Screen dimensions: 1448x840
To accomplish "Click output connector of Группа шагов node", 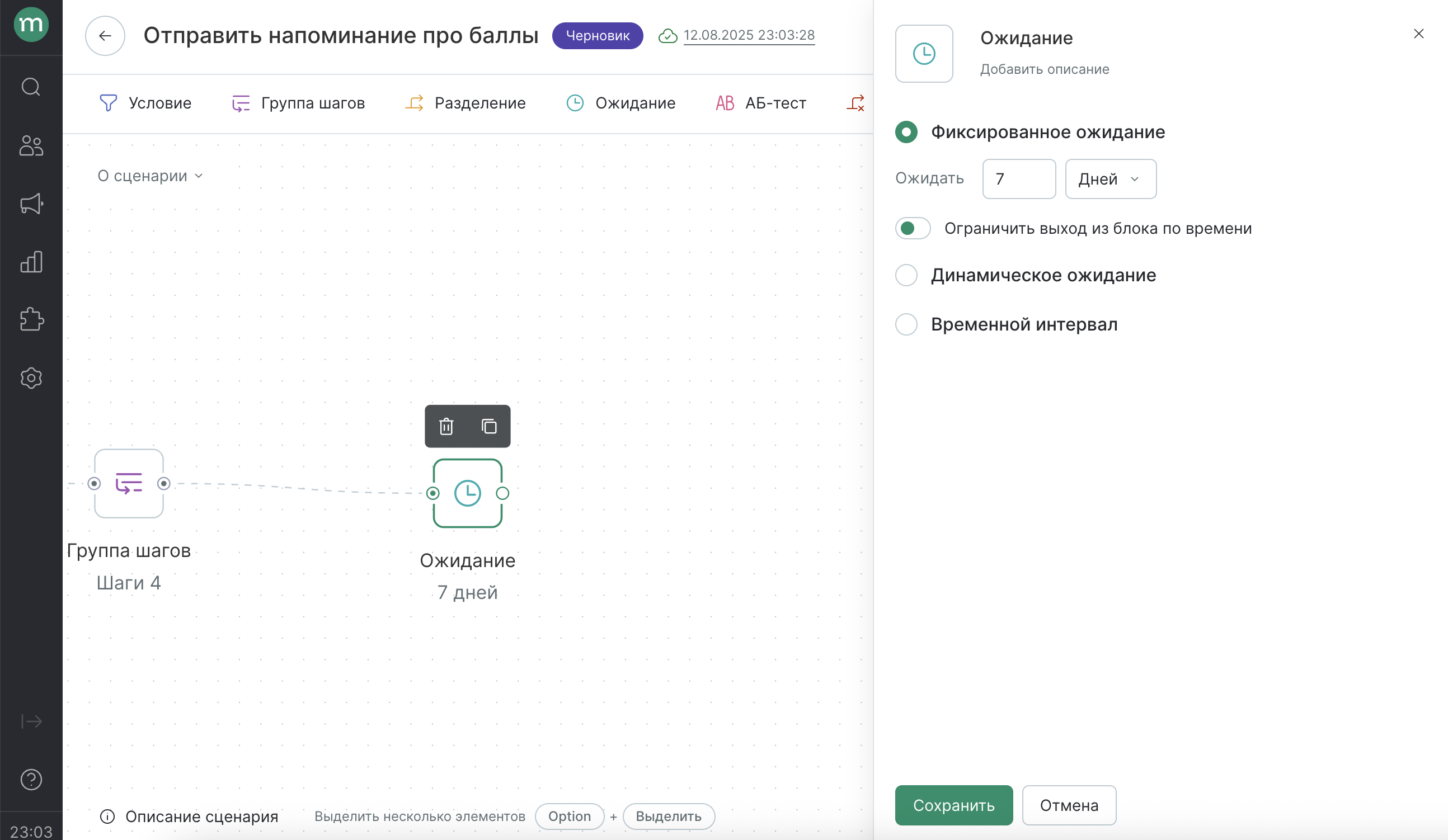I will (x=164, y=483).
